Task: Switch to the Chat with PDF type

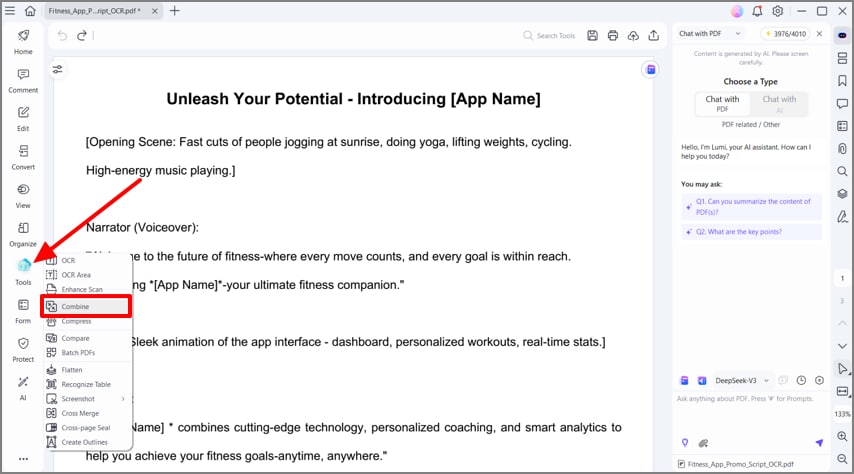Action: (722, 104)
